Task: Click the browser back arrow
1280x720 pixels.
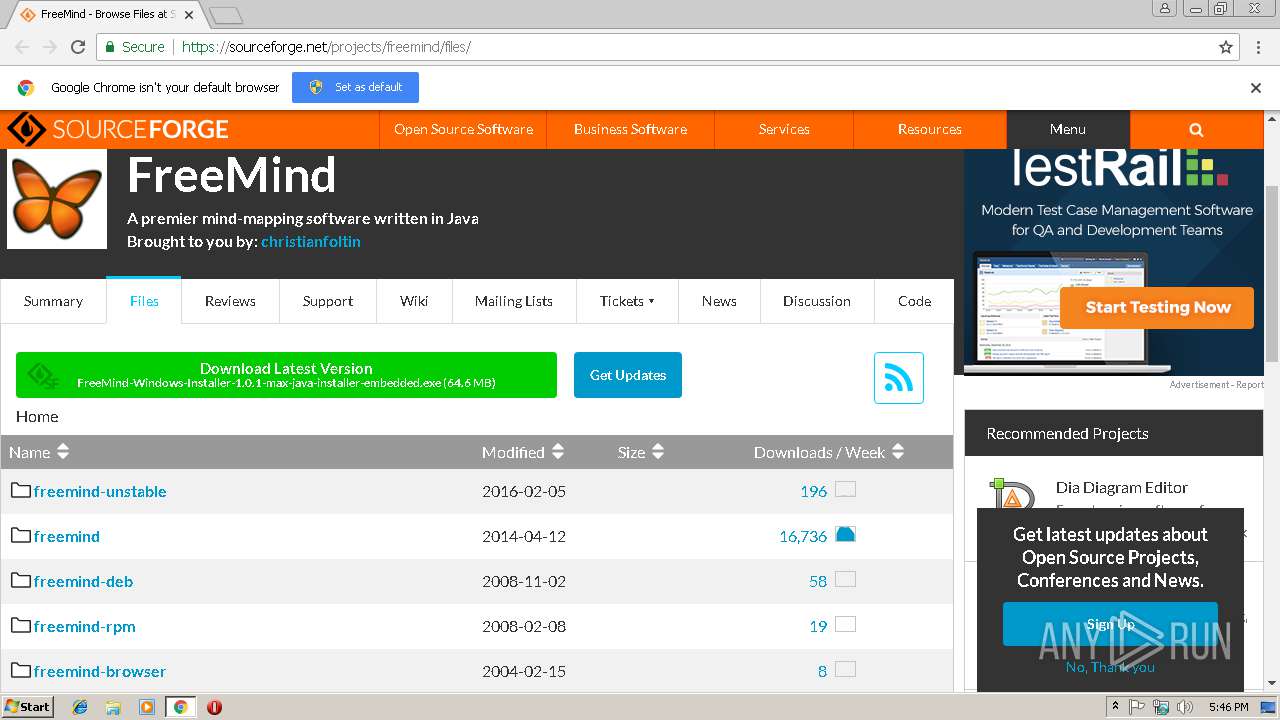Action: point(22,47)
